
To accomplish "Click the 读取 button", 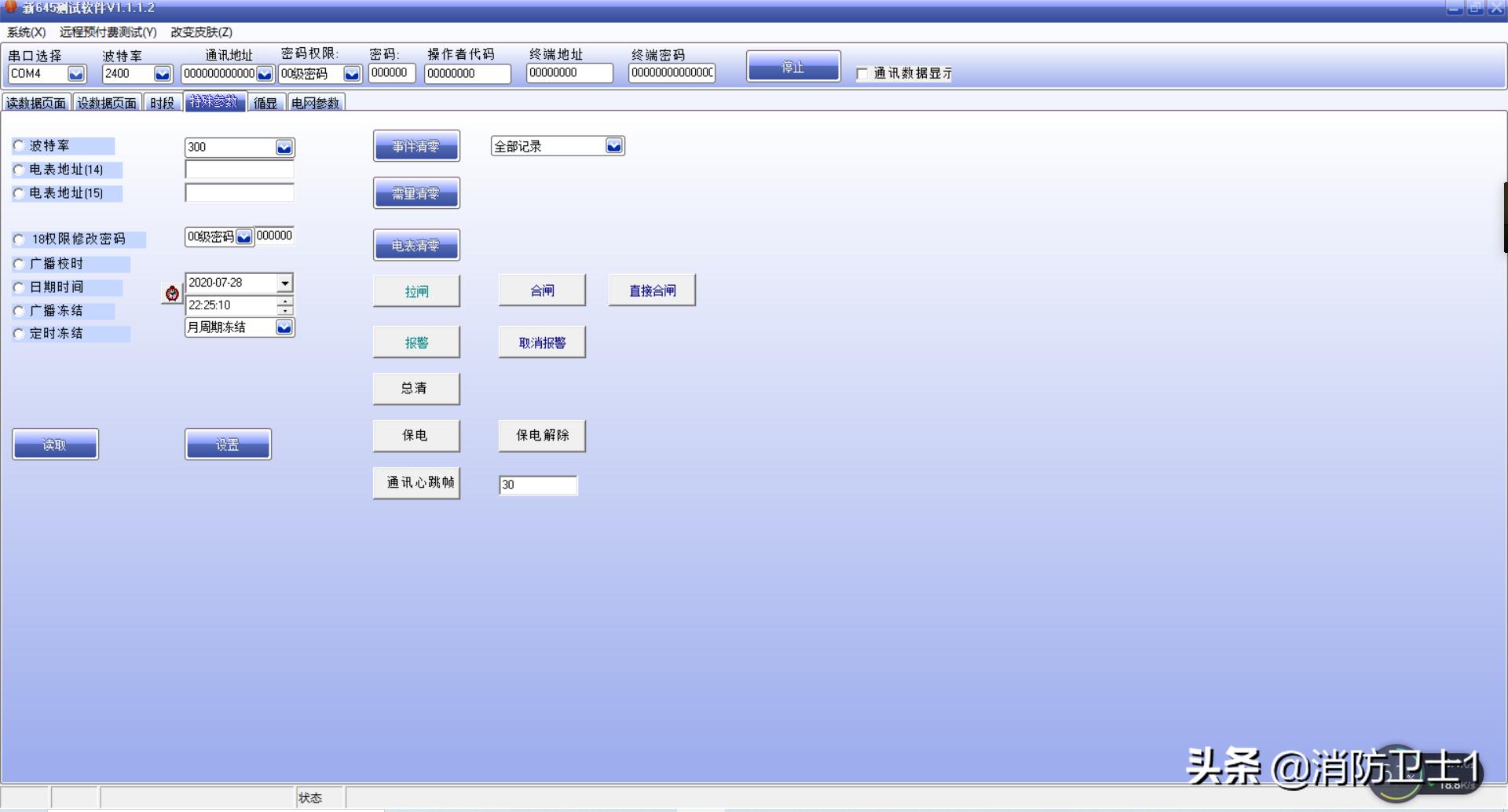I will pos(55,444).
